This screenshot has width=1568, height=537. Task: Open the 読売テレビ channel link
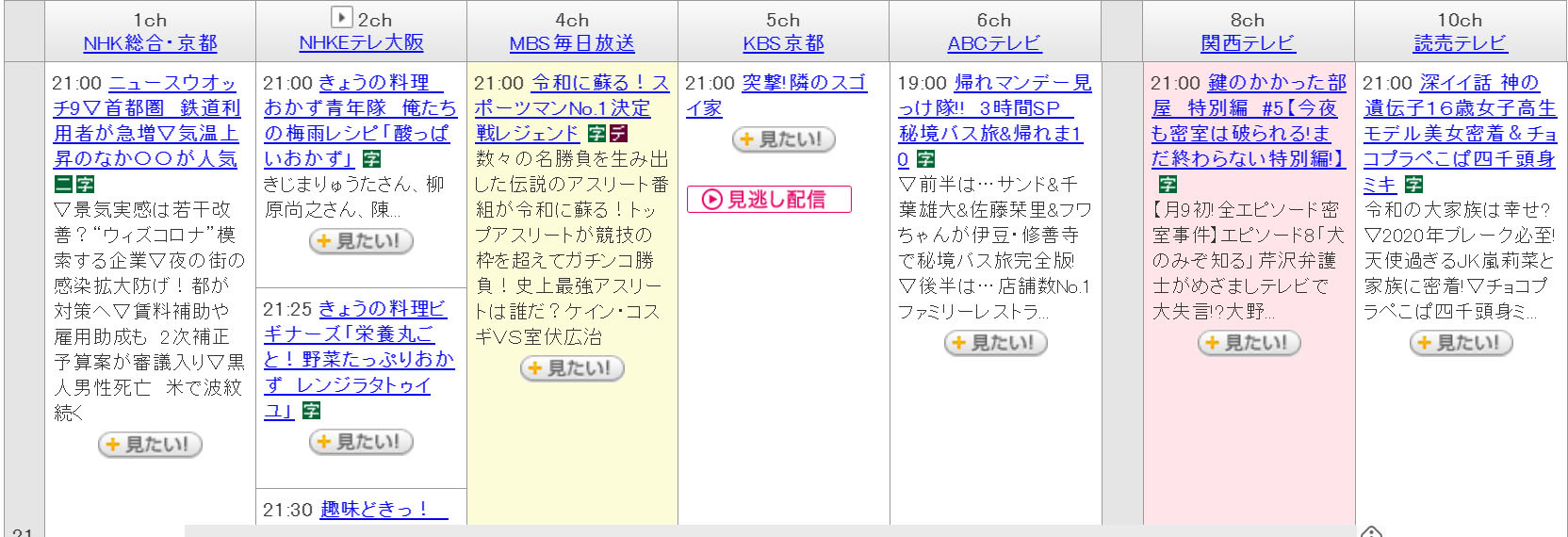coord(1460,43)
